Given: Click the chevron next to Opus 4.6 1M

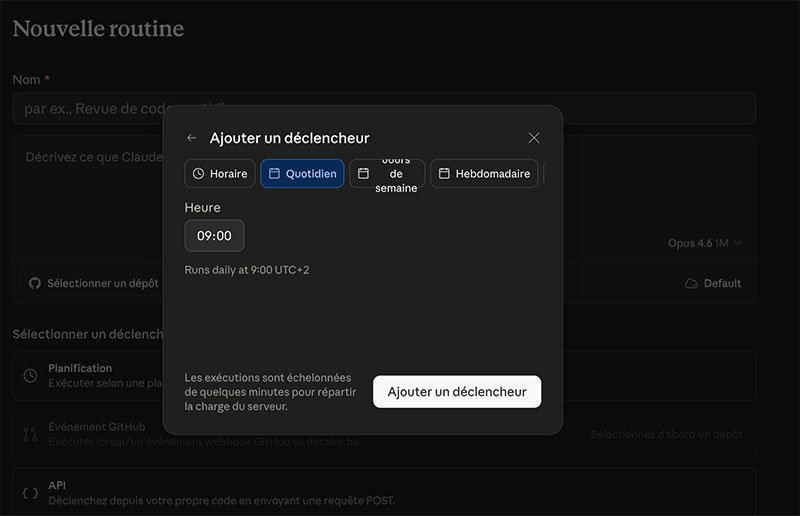Looking at the screenshot, I should point(738,243).
